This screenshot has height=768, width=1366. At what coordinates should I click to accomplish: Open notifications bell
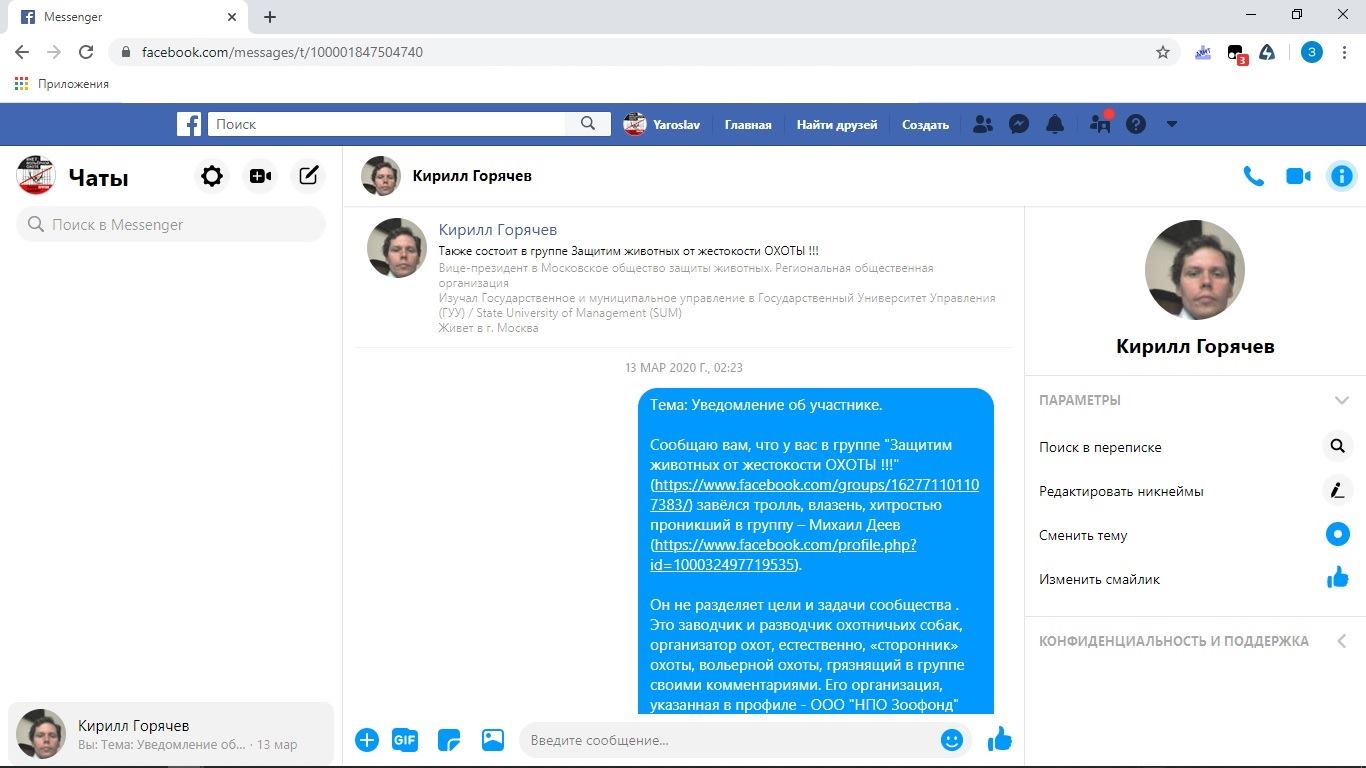pos(1055,124)
